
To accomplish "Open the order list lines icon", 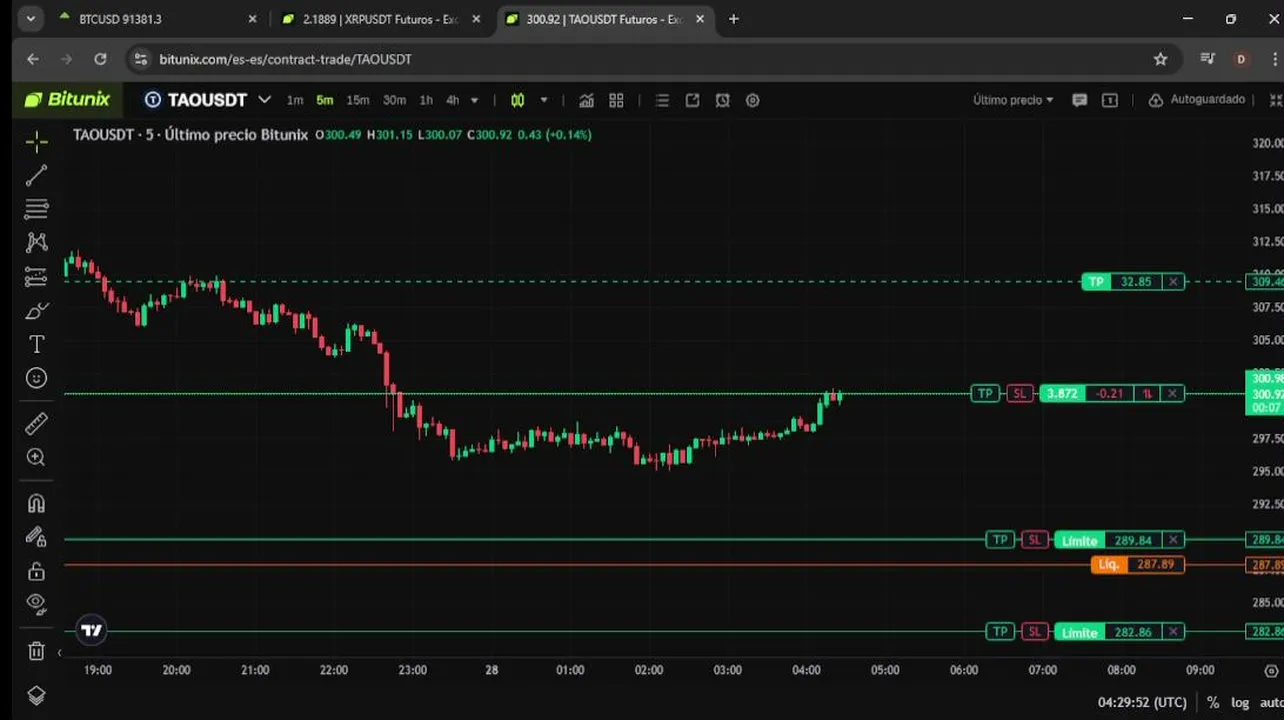I will click(662, 100).
